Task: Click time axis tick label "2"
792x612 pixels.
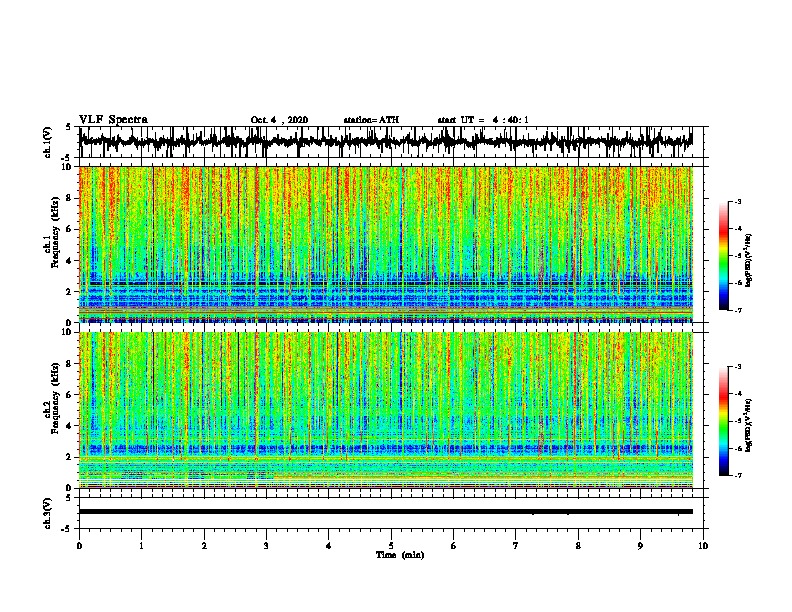Action: (x=204, y=545)
